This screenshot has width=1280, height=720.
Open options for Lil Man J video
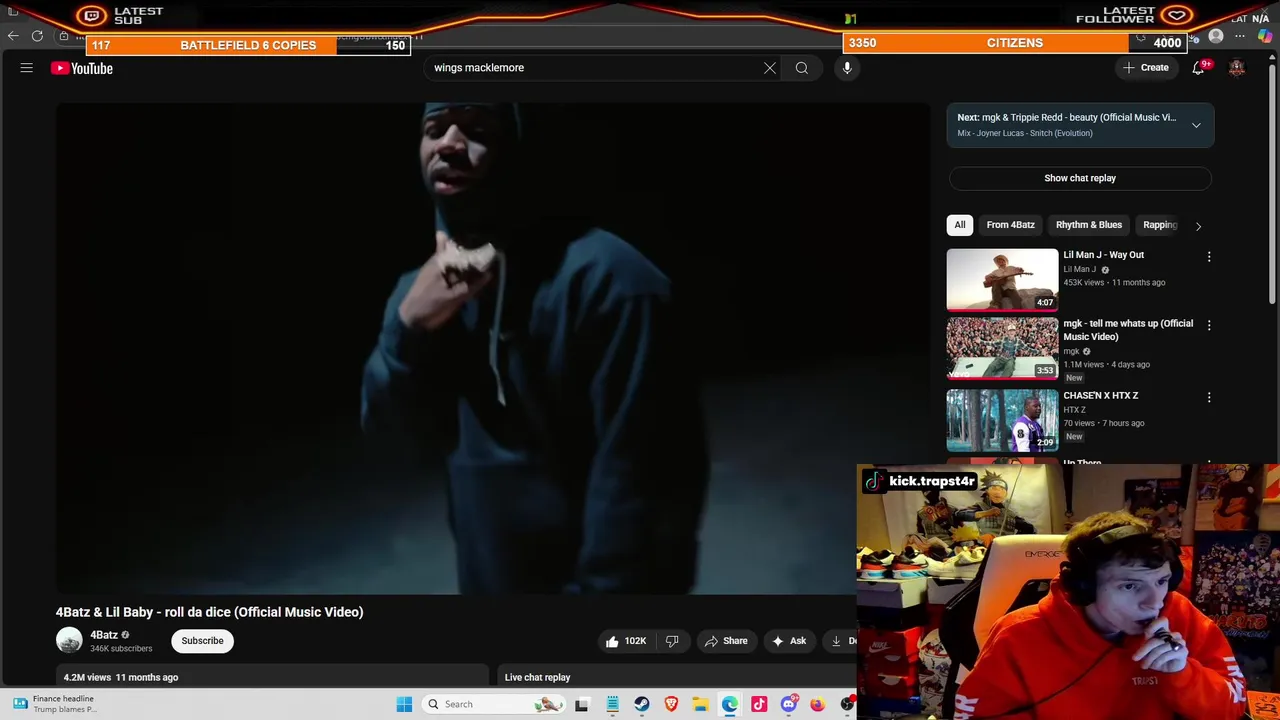pos(1209,257)
